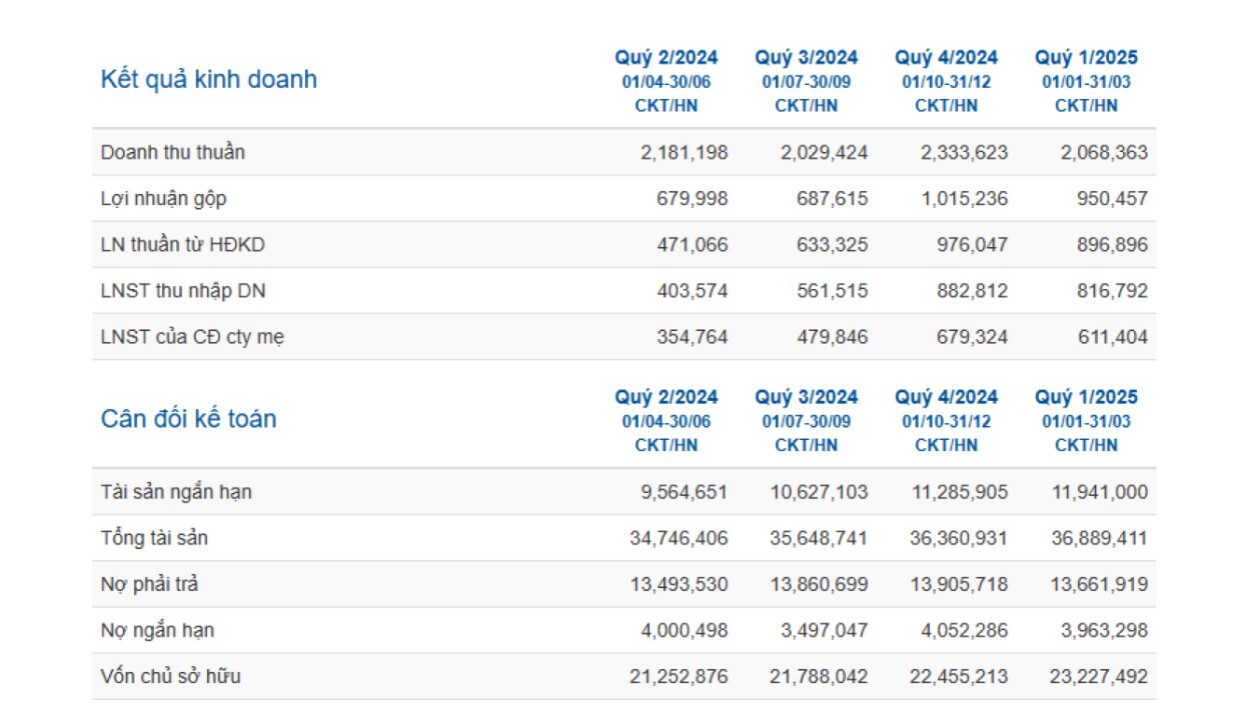Viewport: 1242px width, 726px height.
Task: Select Quý 2/2024 header in Kết quả kinh doanh
Action: click(666, 58)
